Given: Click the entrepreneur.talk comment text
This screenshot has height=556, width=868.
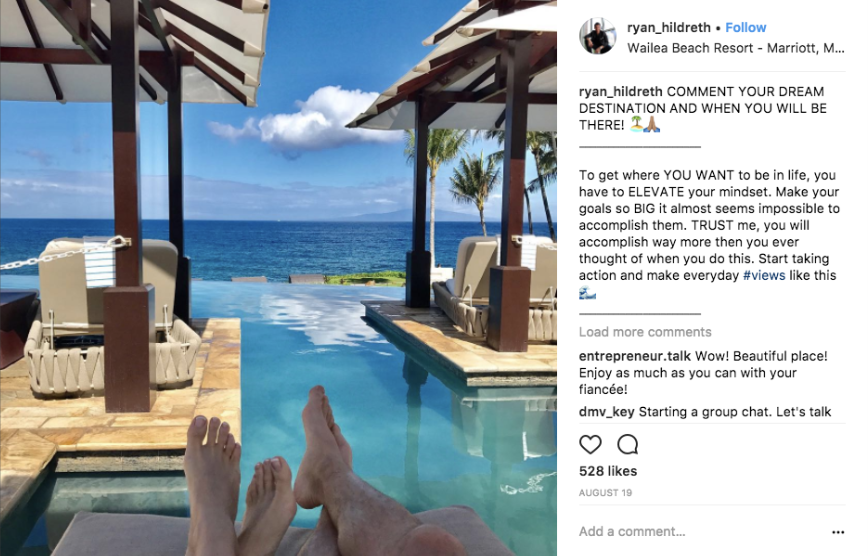Looking at the screenshot, I should pyautogui.click(x=703, y=373).
